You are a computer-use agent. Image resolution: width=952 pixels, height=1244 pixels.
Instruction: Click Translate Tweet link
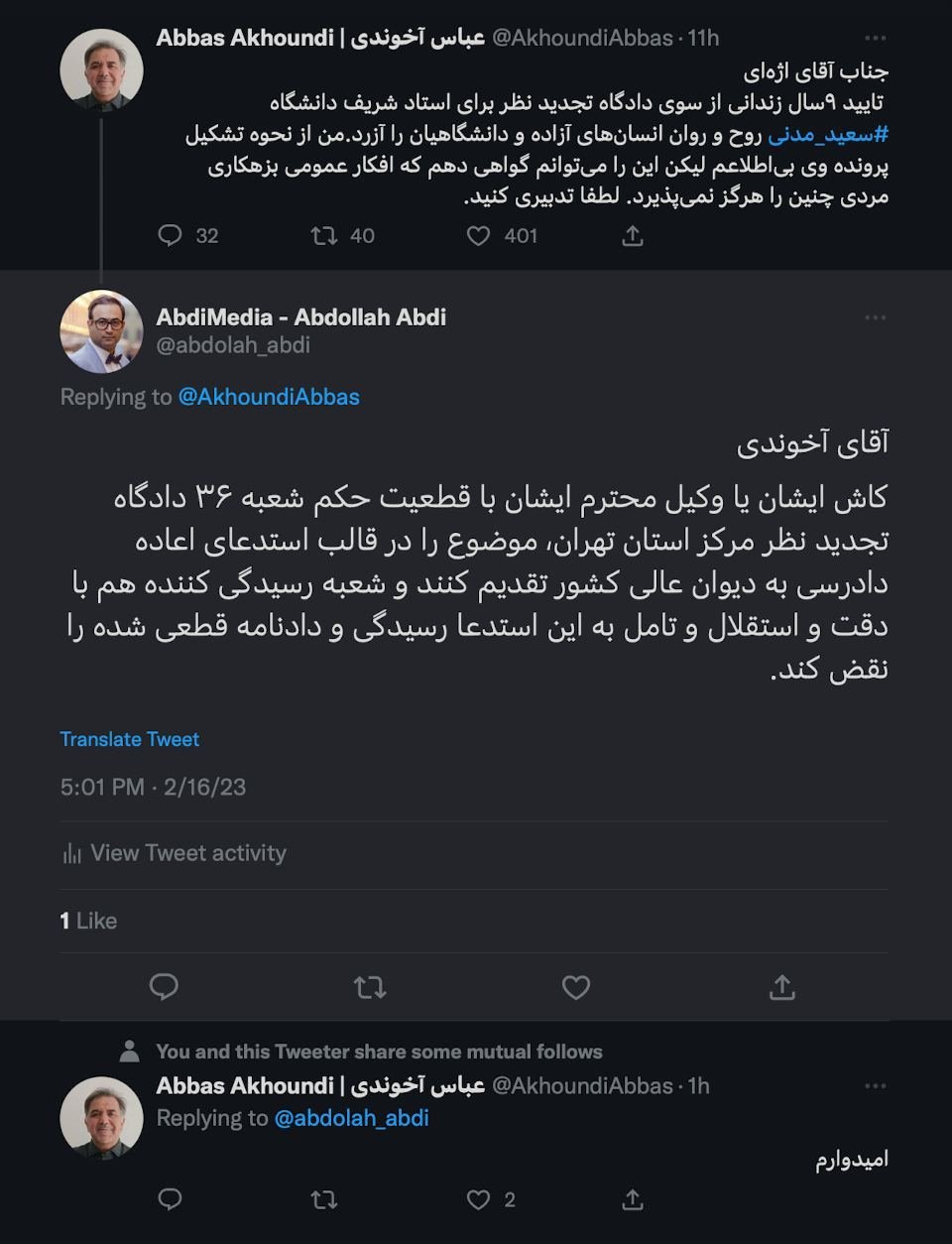[129, 739]
